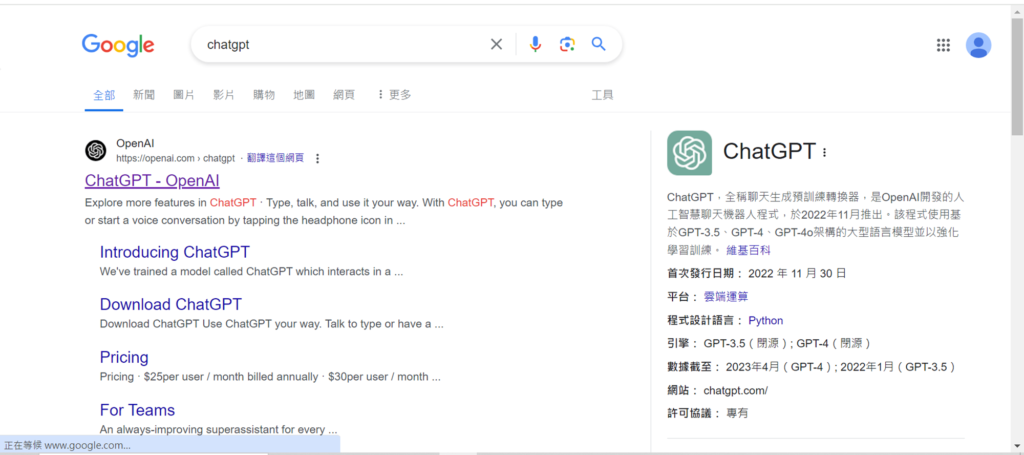
Task: Open the three-dot menu beside openai.com result
Action: tap(318, 158)
